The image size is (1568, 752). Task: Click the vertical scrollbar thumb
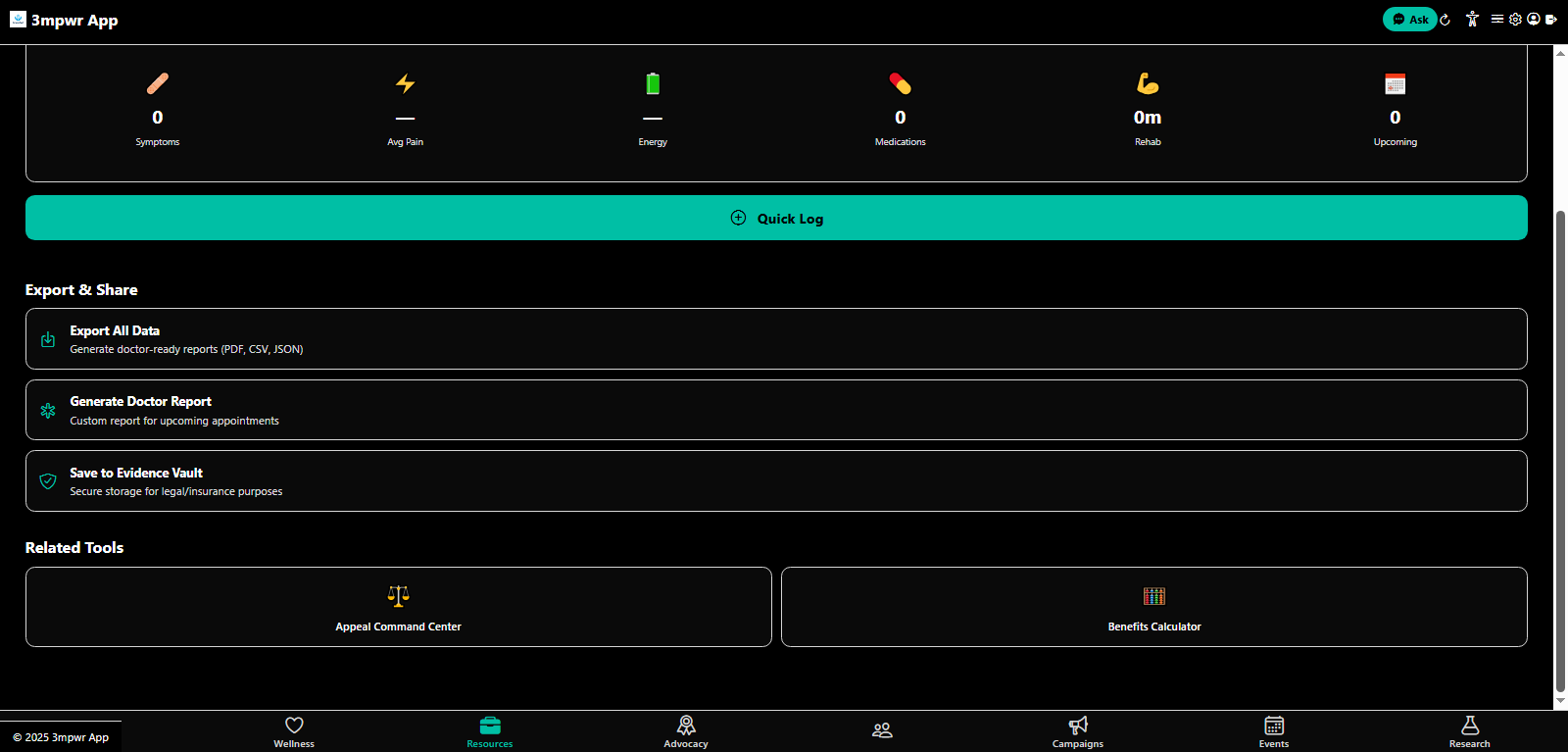tap(1560, 451)
